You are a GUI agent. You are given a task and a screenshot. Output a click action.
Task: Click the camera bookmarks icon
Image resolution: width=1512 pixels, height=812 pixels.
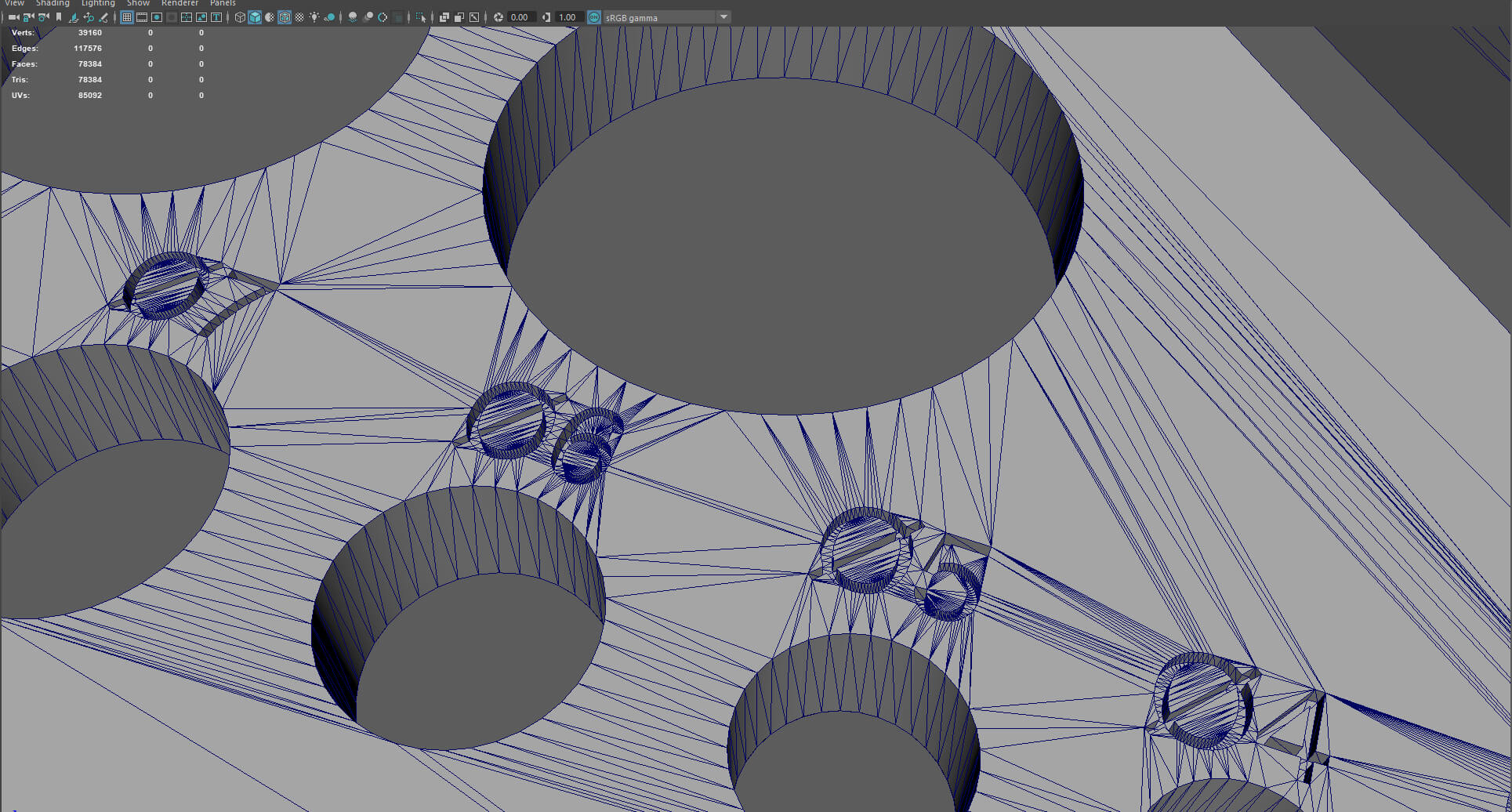pyautogui.click(x=59, y=17)
